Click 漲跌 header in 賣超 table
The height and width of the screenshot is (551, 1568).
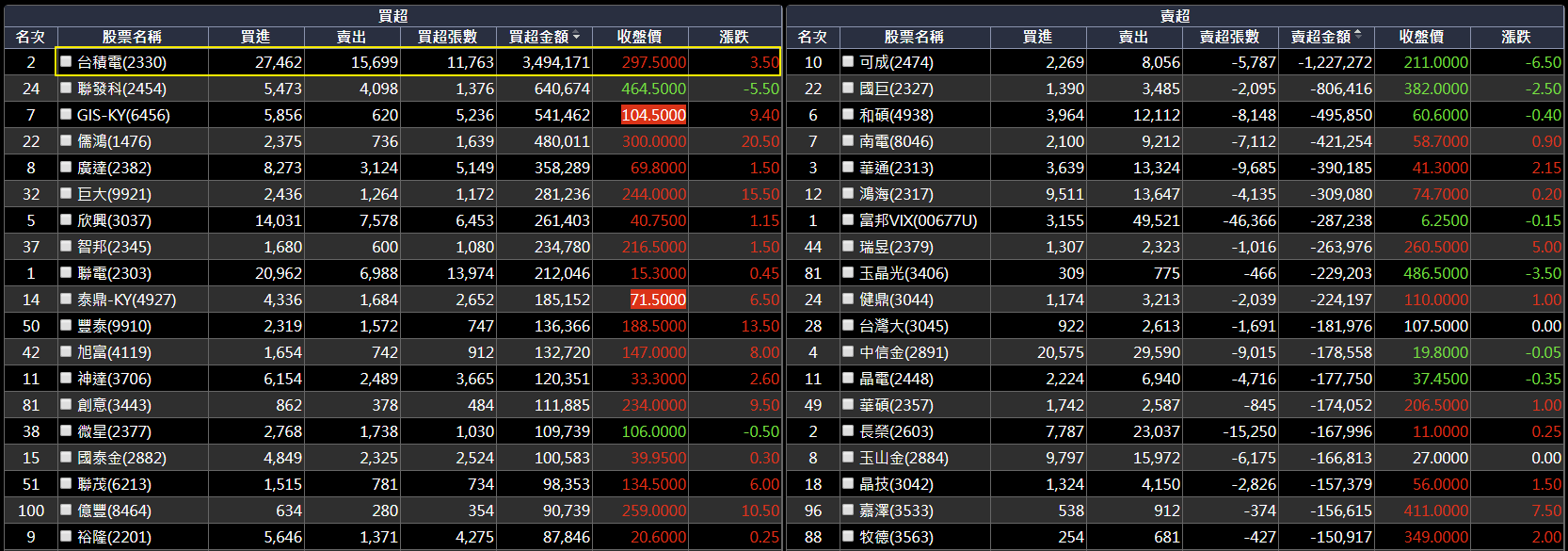(x=1516, y=37)
